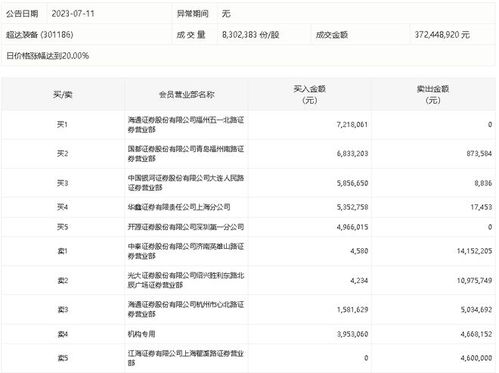
Task: Select the stock name 超达装备 (301186)
Action: tap(39, 35)
